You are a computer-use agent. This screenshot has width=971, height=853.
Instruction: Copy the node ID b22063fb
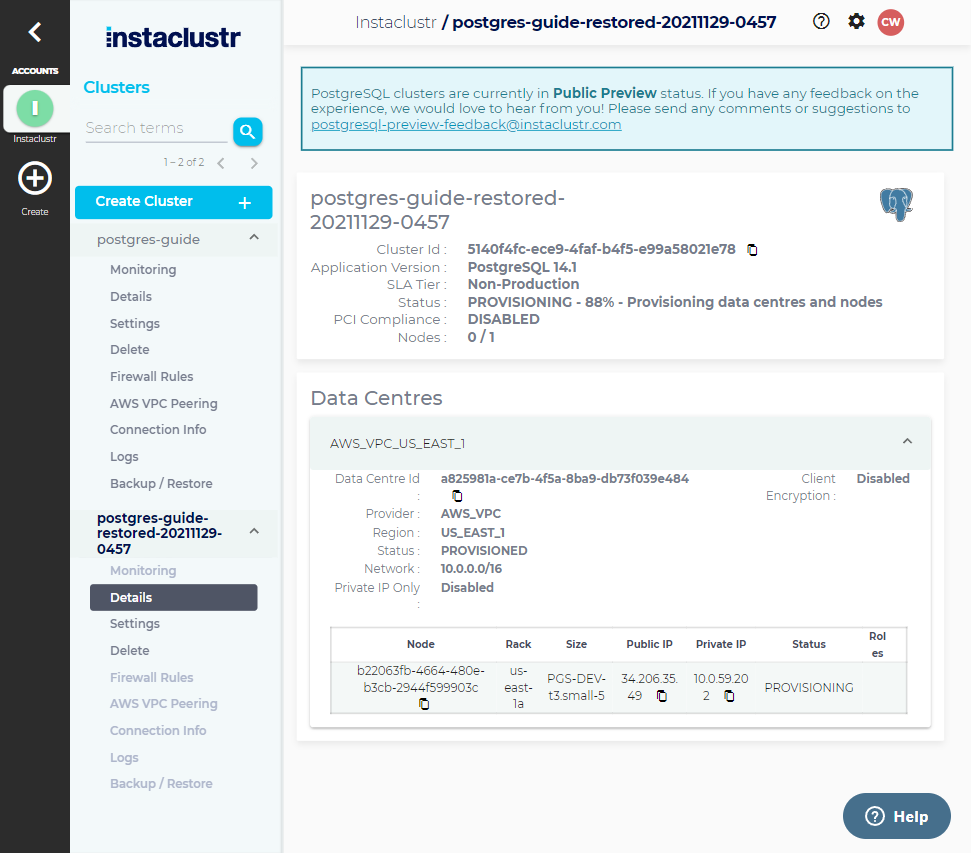(424, 704)
